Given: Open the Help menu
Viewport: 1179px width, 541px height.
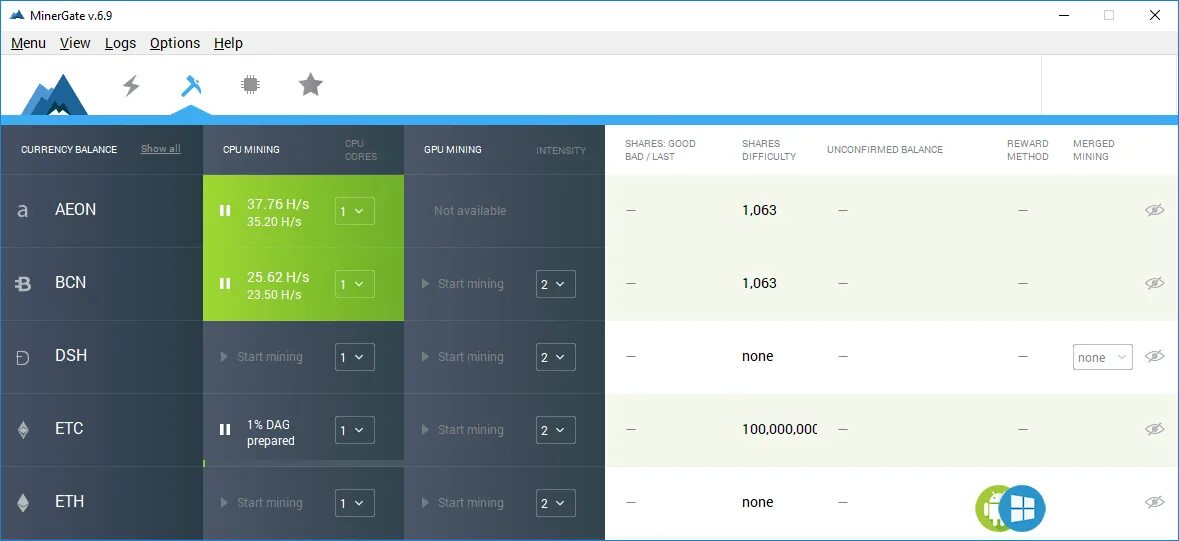Looking at the screenshot, I should [228, 43].
